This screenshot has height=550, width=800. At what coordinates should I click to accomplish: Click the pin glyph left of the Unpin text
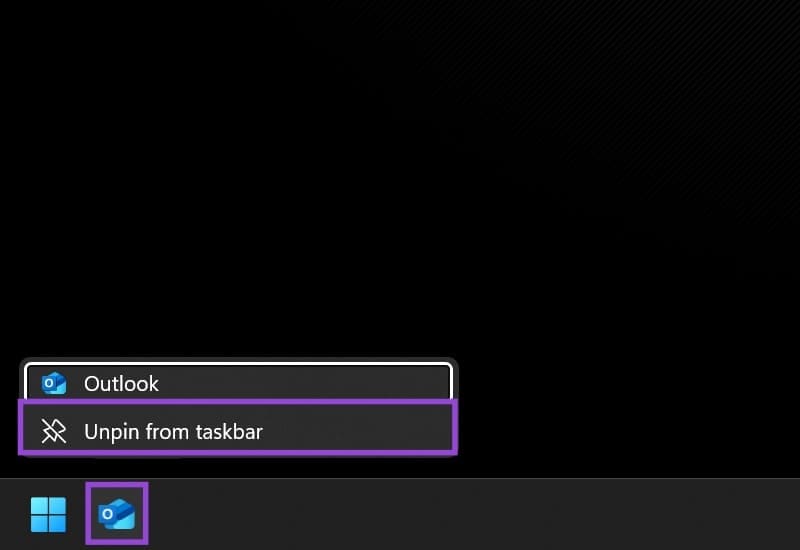coord(54,432)
